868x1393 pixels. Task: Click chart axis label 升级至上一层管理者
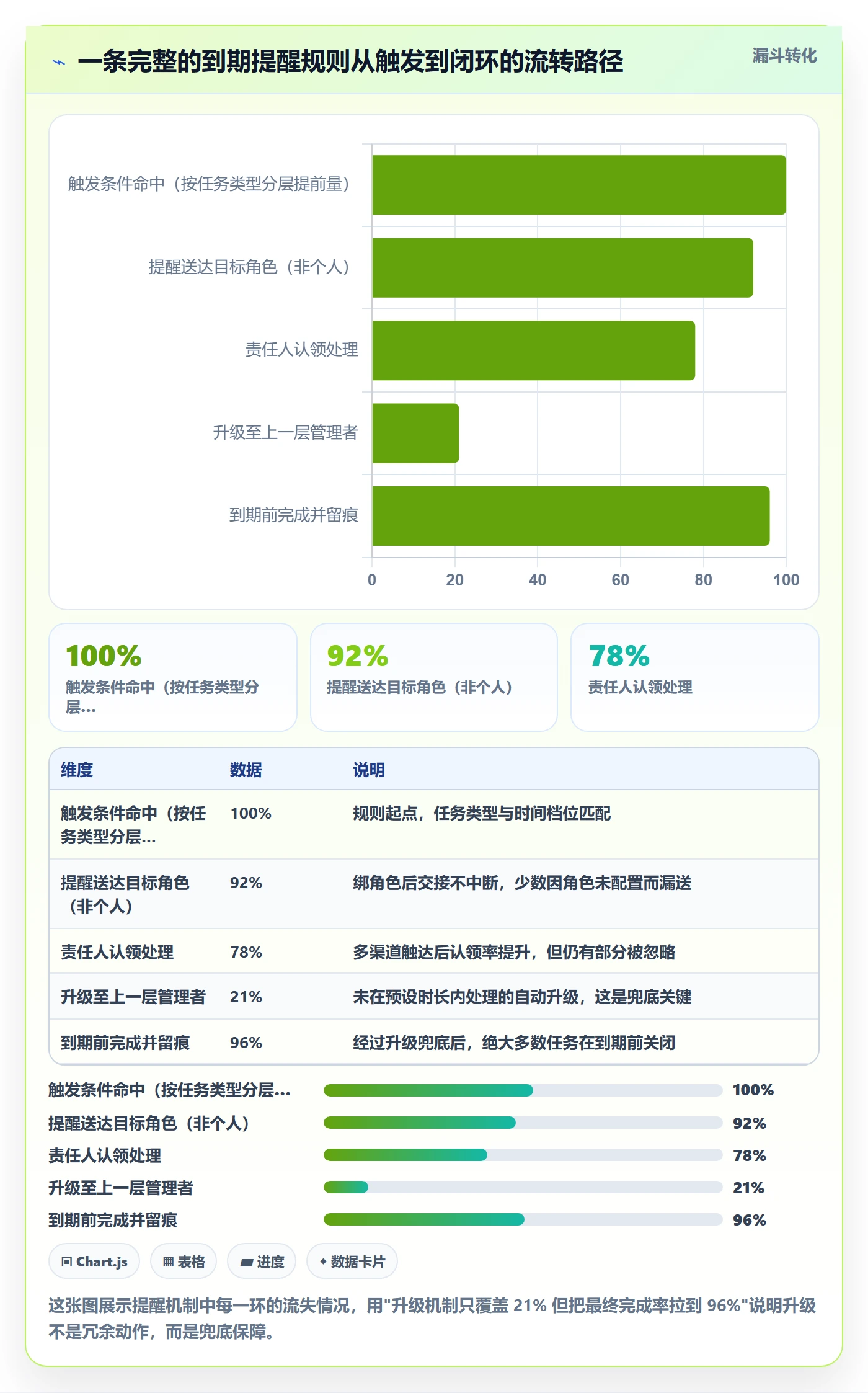pos(285,432)
